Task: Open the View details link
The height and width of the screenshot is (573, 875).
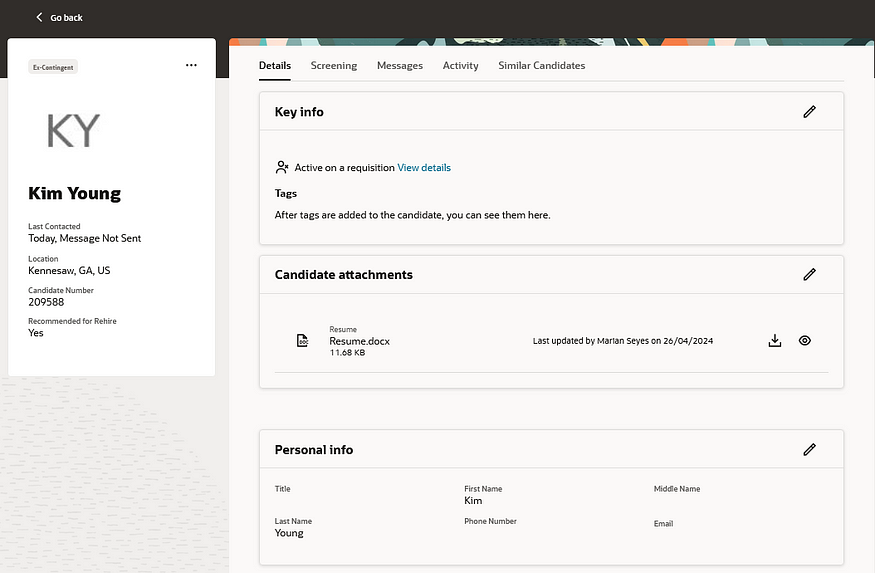Action: (x=424, y=168)
